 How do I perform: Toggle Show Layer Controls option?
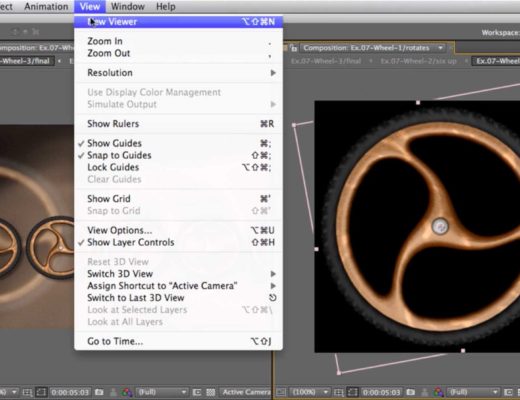179,242
